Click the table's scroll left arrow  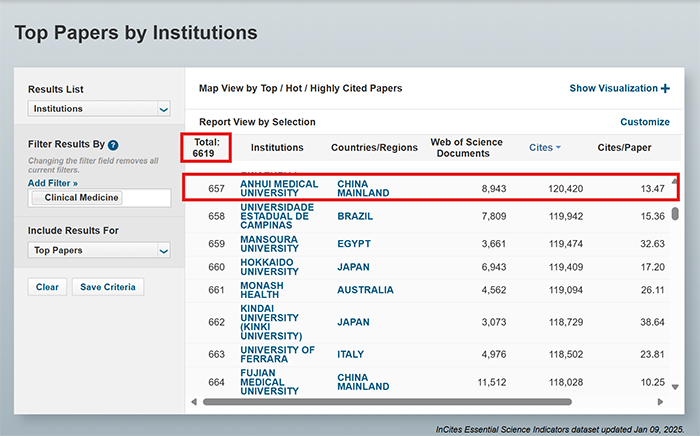pos(193,402)
